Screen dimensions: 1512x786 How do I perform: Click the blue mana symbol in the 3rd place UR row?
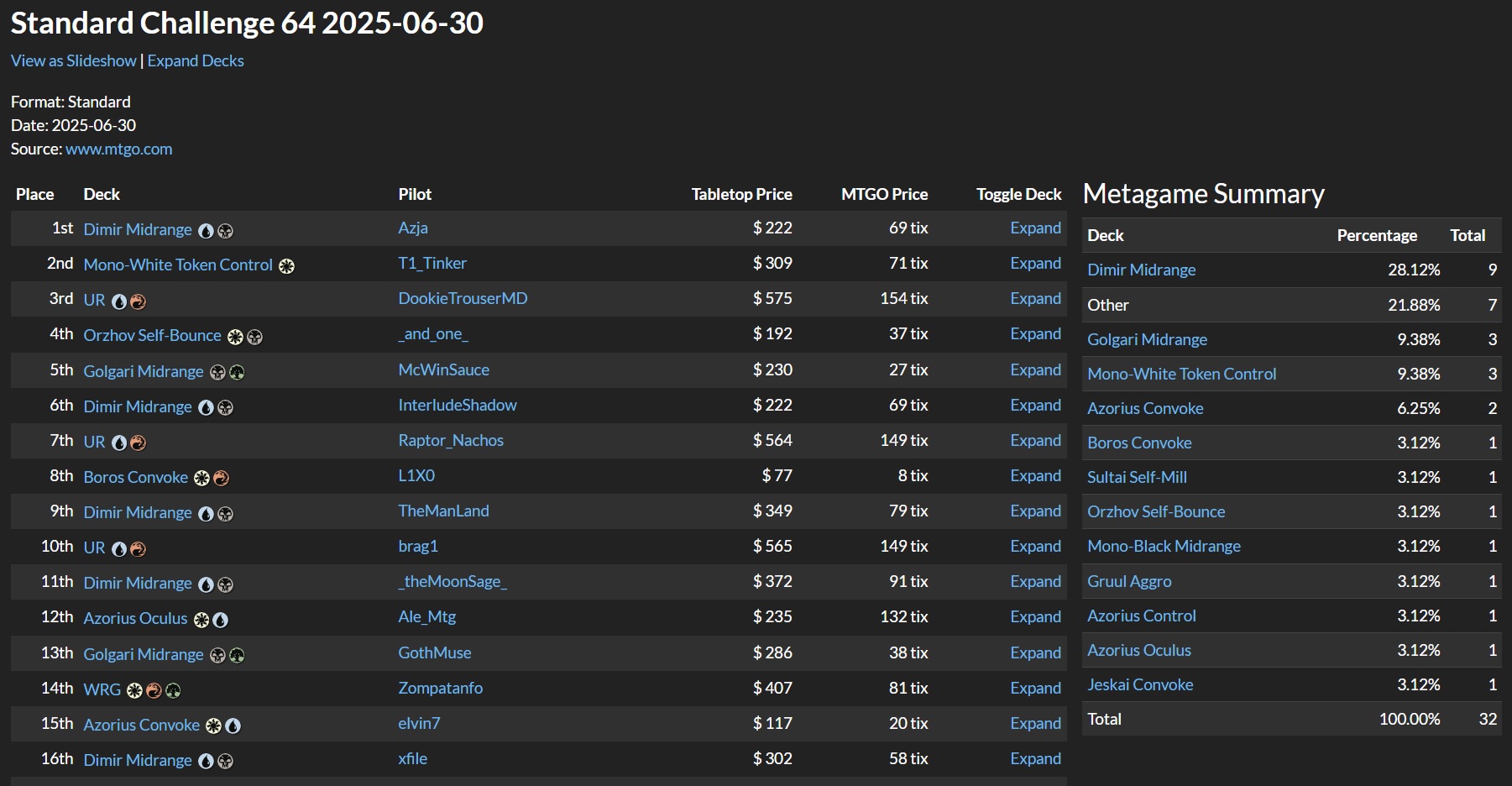[119, 301]
